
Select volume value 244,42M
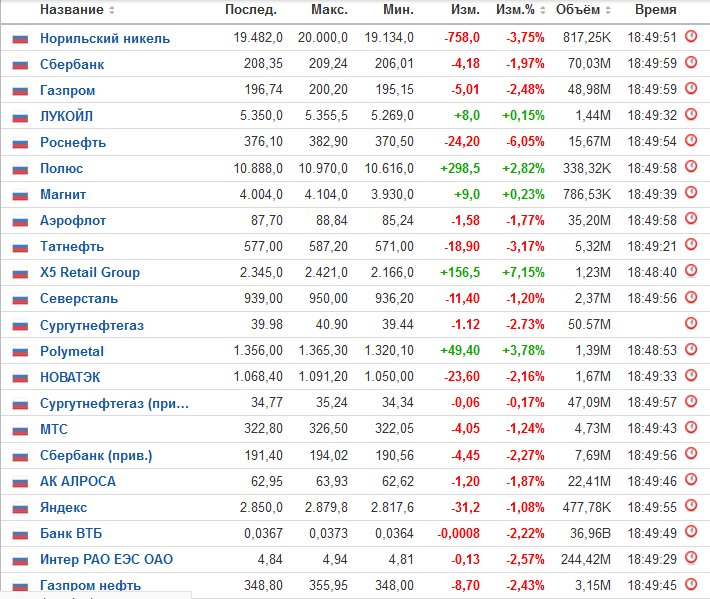(586, 560)
